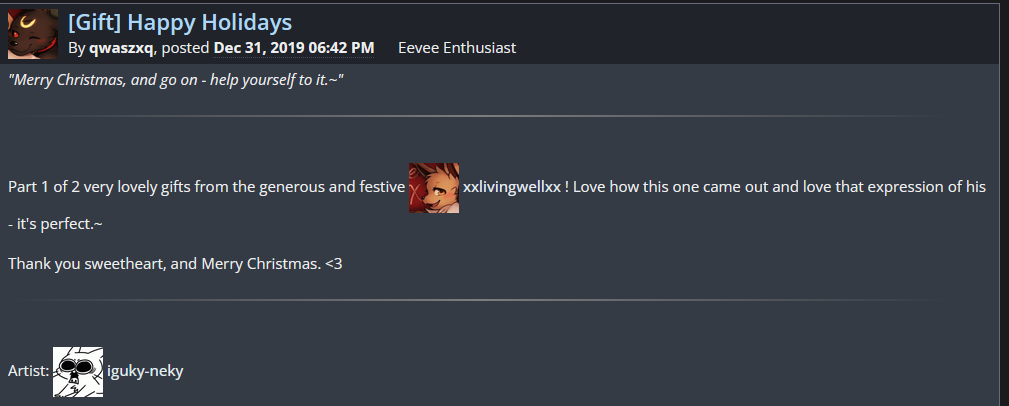Click the word "posted" in the byline
Screen dimensions: 1009x406
click(x=185, y=48)
